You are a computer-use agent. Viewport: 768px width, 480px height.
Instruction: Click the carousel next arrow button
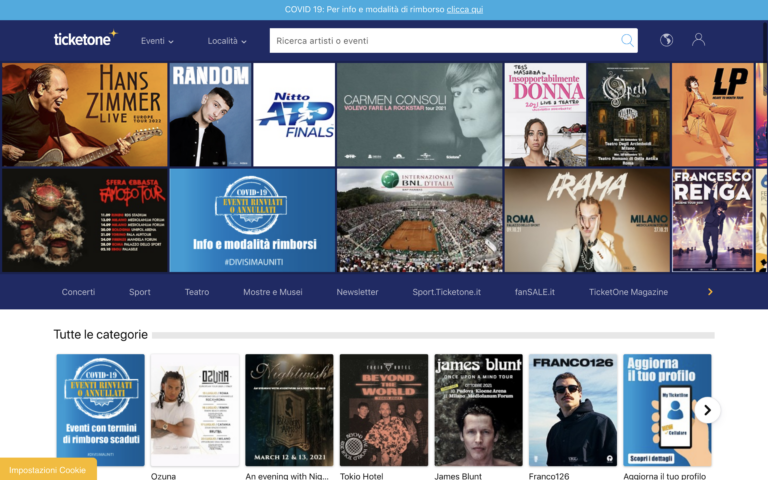[x=707, y=410]
